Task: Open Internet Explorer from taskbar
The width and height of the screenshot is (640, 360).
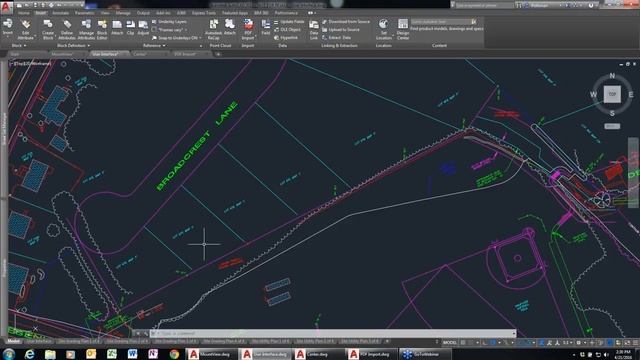Action: 29,354
